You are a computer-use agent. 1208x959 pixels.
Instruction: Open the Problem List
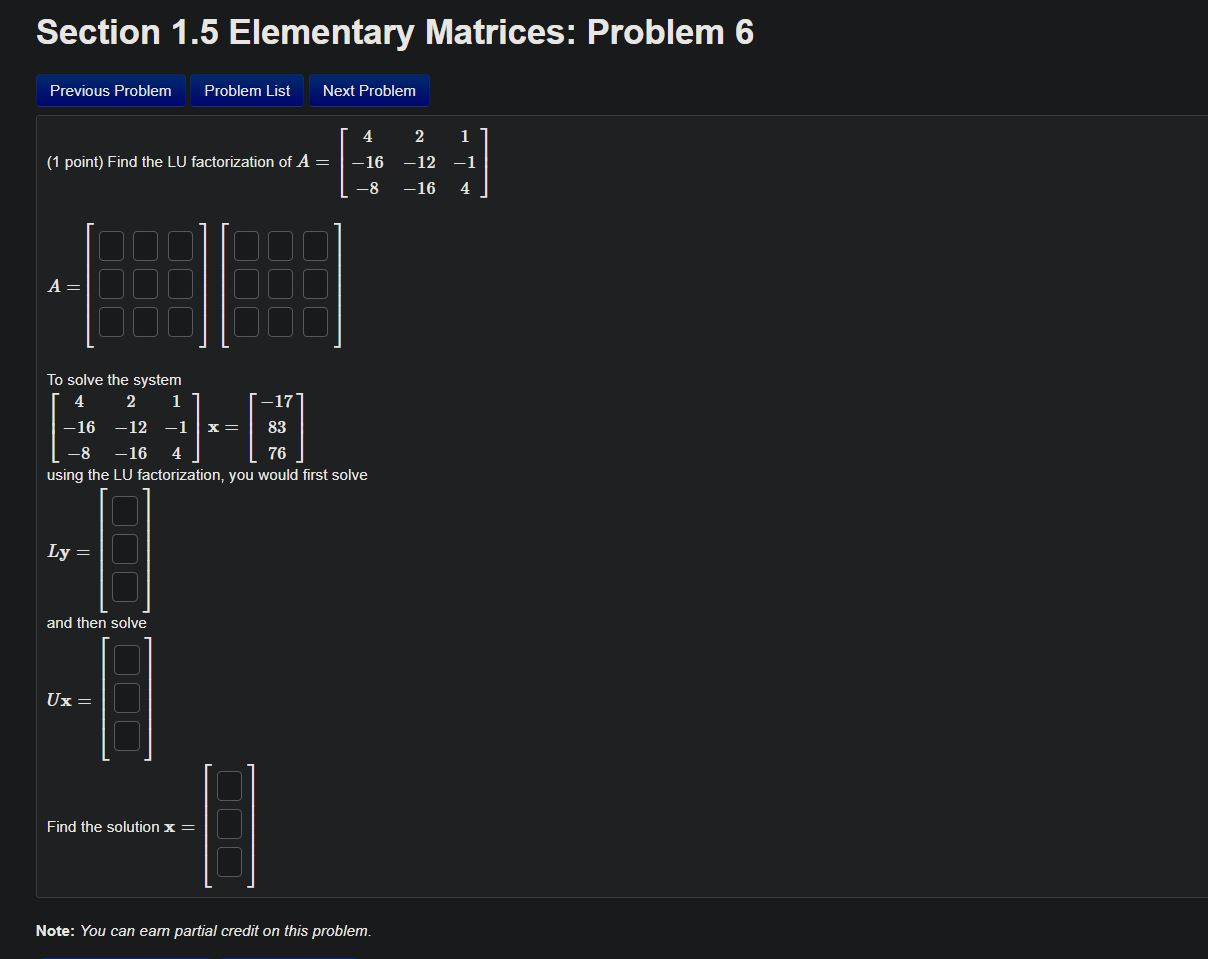coord(246,90)
